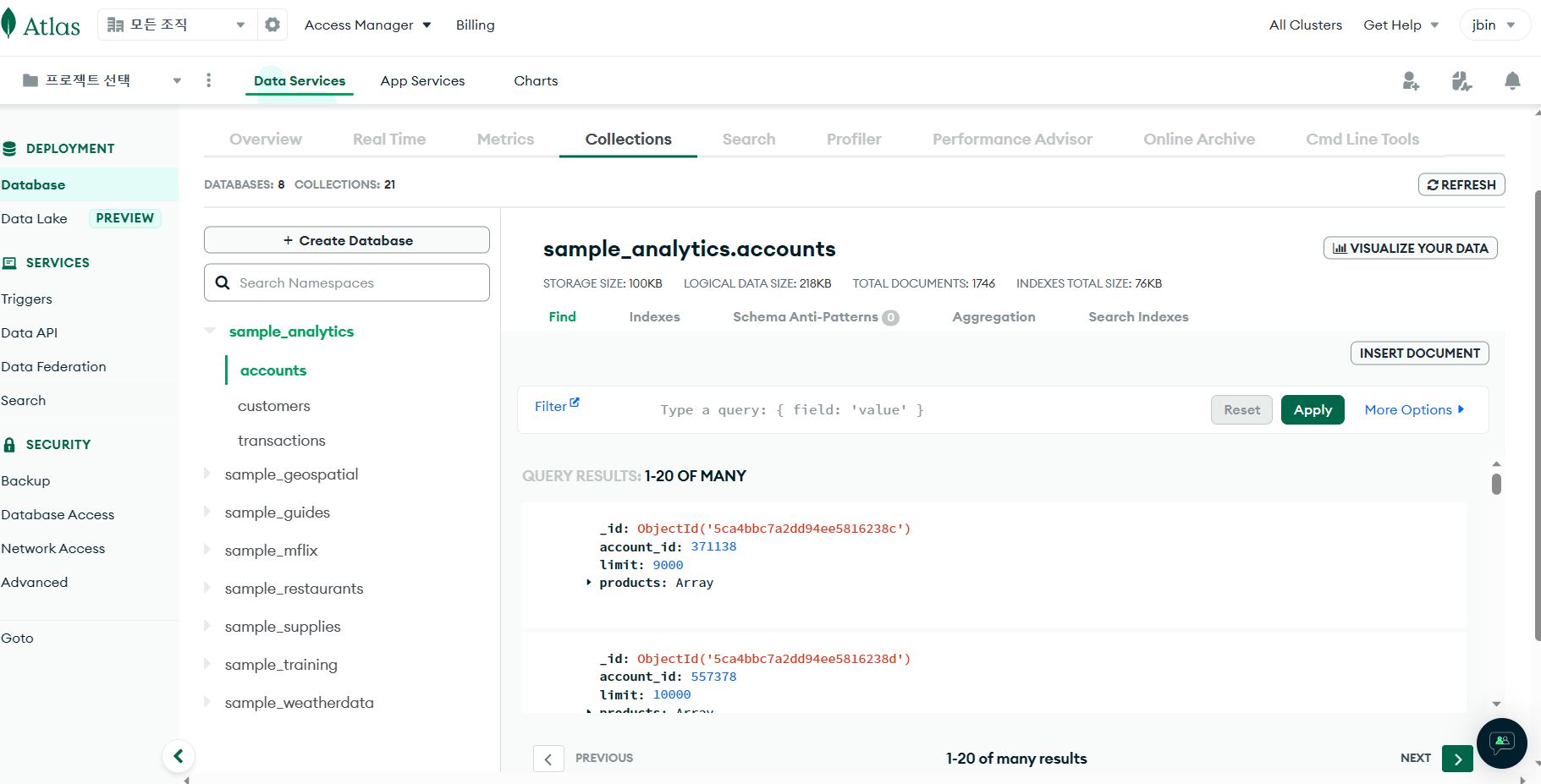Expand the sample_training database
The height and width of the screenshot is (784, 1541).
(207, 664)
